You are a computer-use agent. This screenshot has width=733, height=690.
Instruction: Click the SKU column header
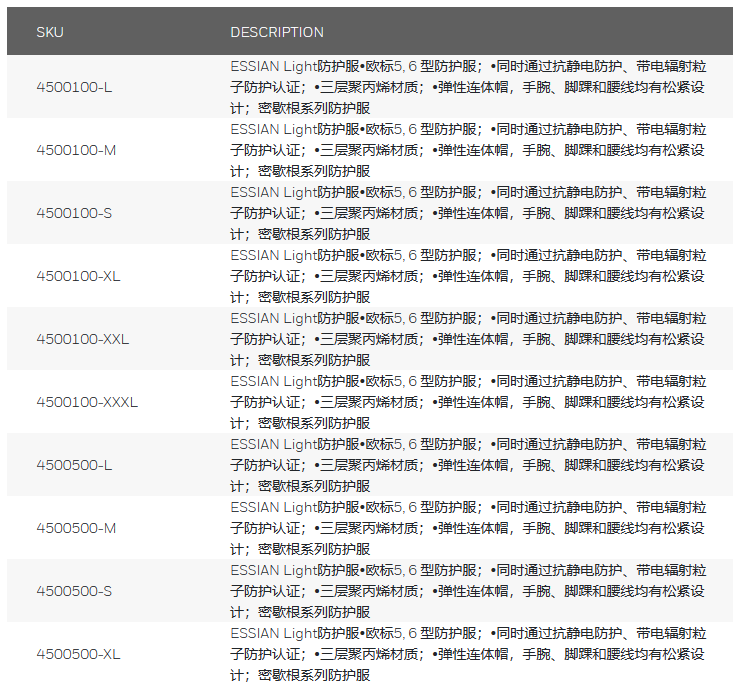[x=50, y=32]
